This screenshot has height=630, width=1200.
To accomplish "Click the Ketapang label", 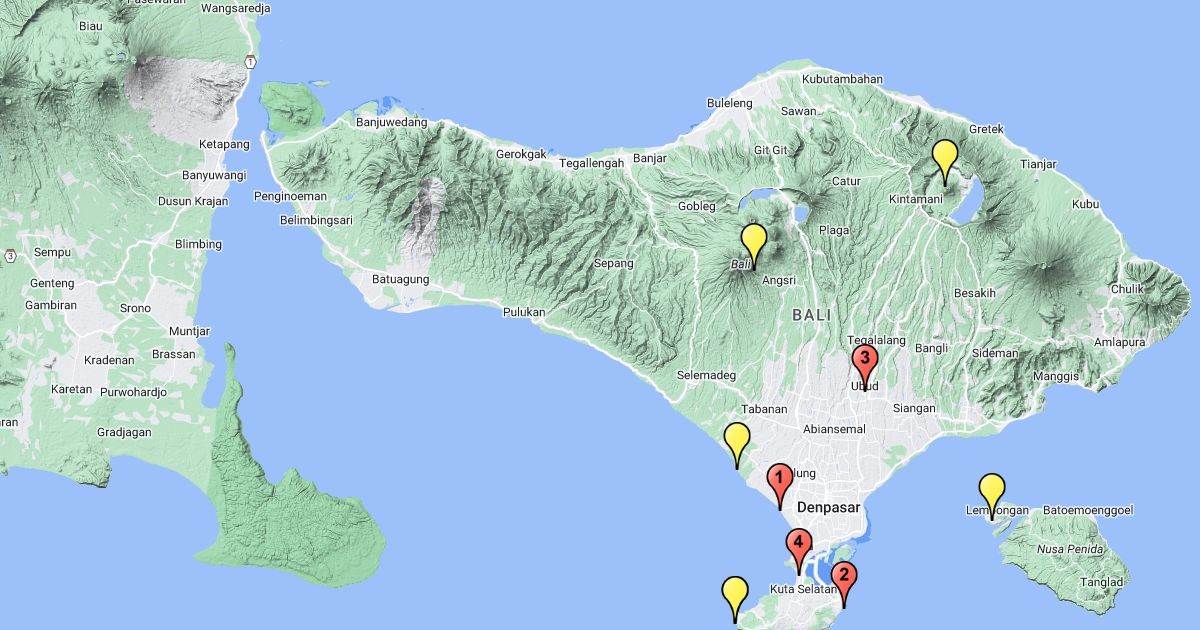I will pos(224,145).
